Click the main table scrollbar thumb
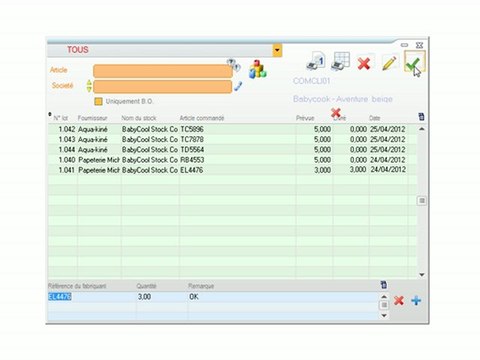The image size is (480, 360). click(x=422, y=201)
